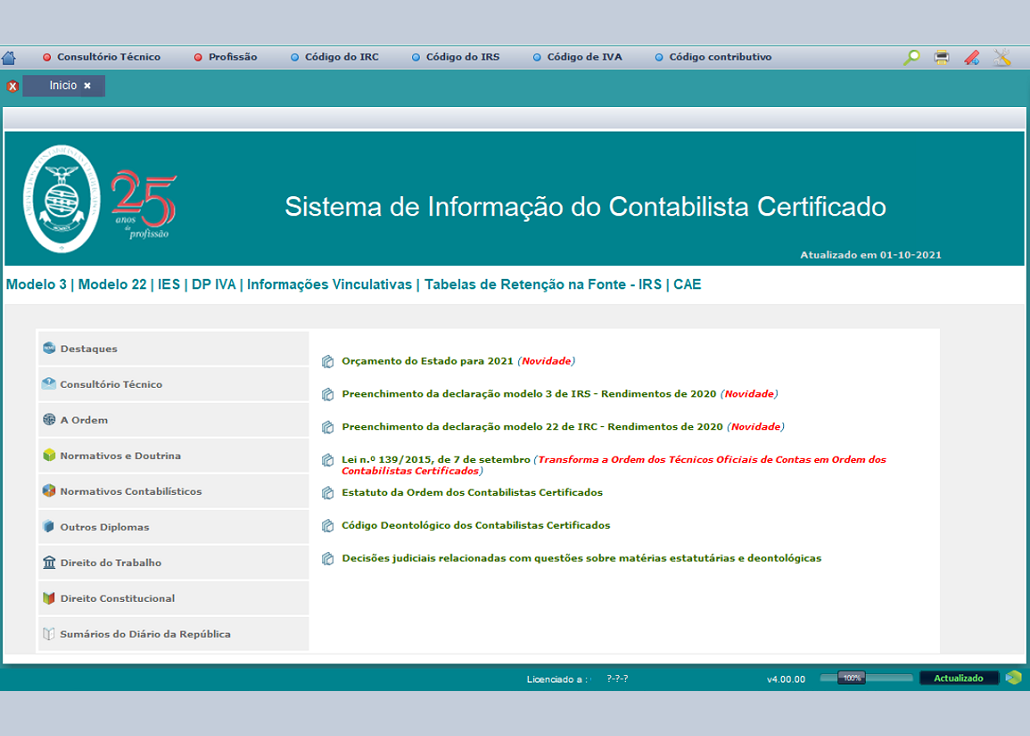
Task: Click the 100% zoom slider handle
Action: click(851, 678)
